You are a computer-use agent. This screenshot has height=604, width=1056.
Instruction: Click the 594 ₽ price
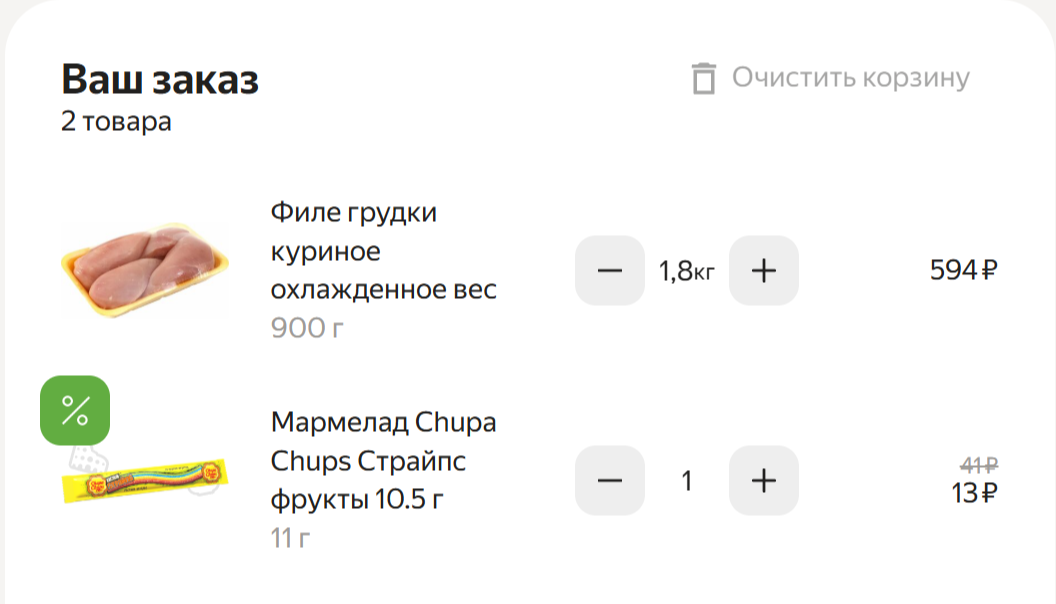coord(964,270)
